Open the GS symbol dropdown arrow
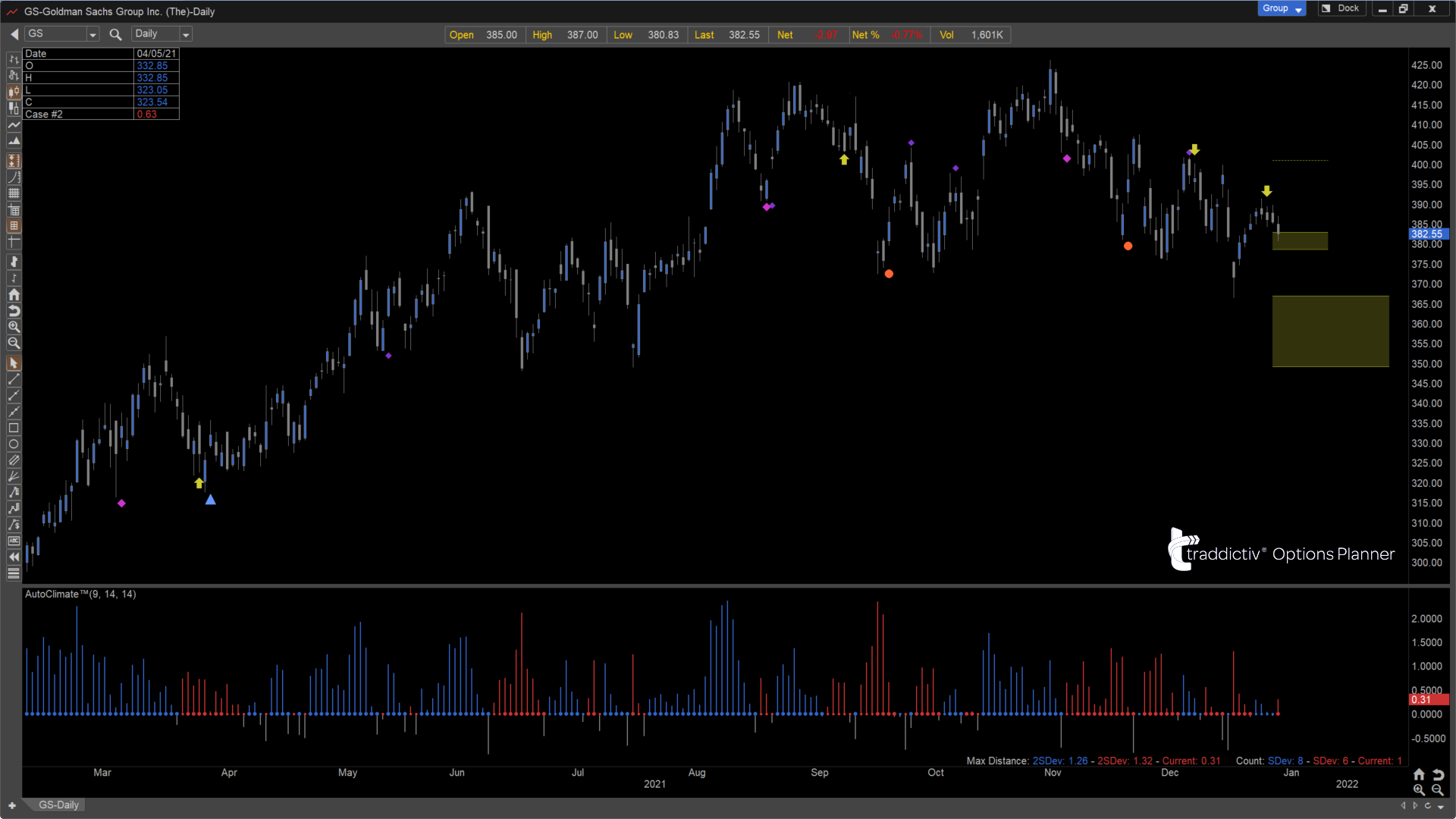 [x=93, y=34]
